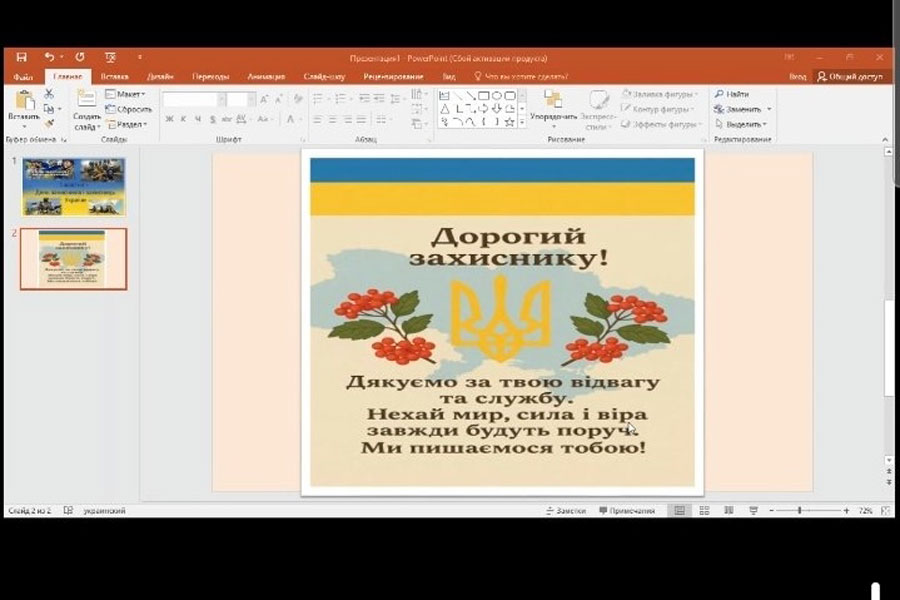Increase font size with larger A
This screenshot has width=900, height=600.
click(x=264, y=99)
